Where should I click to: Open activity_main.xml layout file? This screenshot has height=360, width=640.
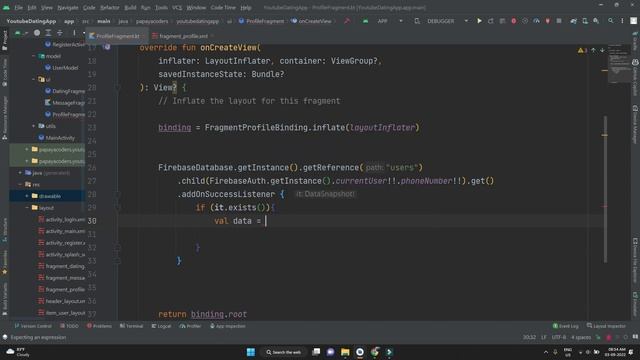point(62,231)
